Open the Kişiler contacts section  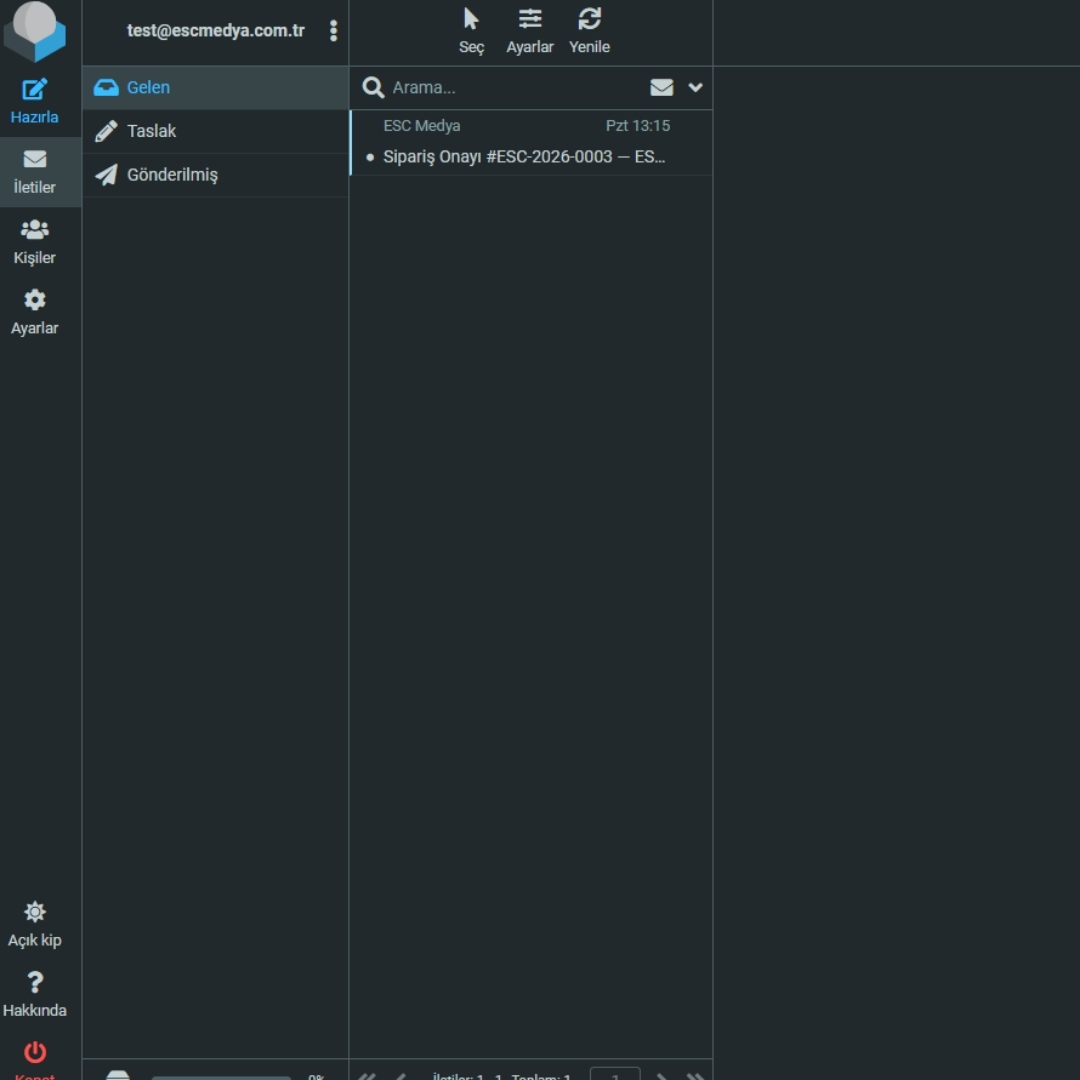click(35, 242)
